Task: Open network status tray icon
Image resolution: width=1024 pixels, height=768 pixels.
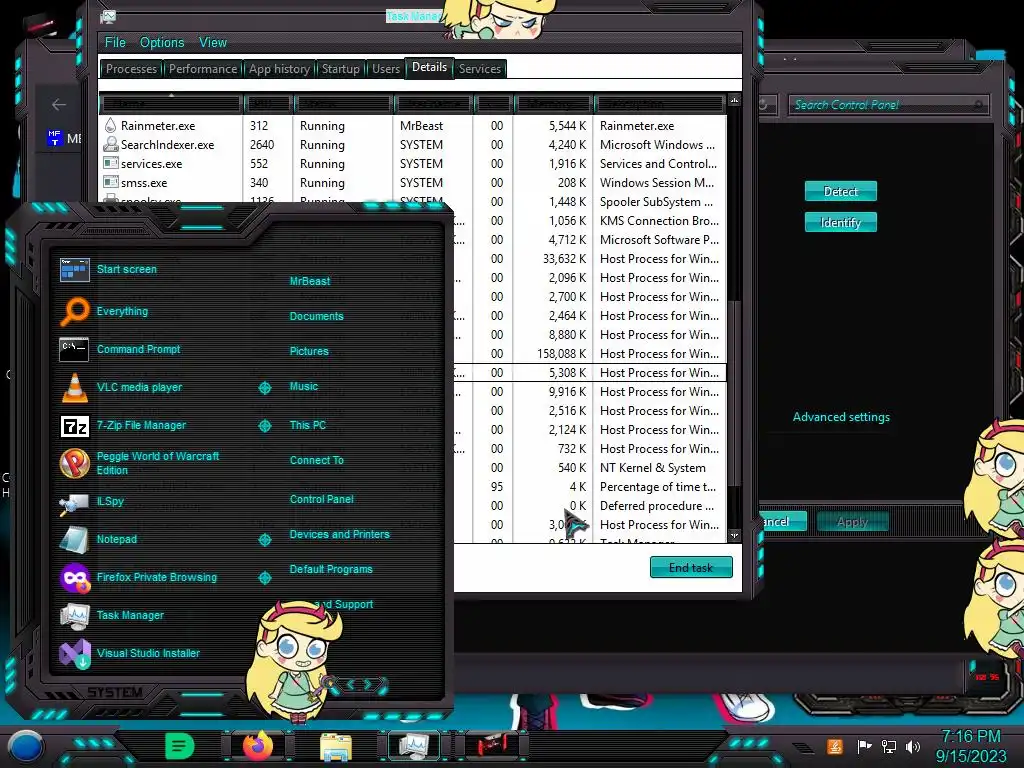Action: click(889, 746)
